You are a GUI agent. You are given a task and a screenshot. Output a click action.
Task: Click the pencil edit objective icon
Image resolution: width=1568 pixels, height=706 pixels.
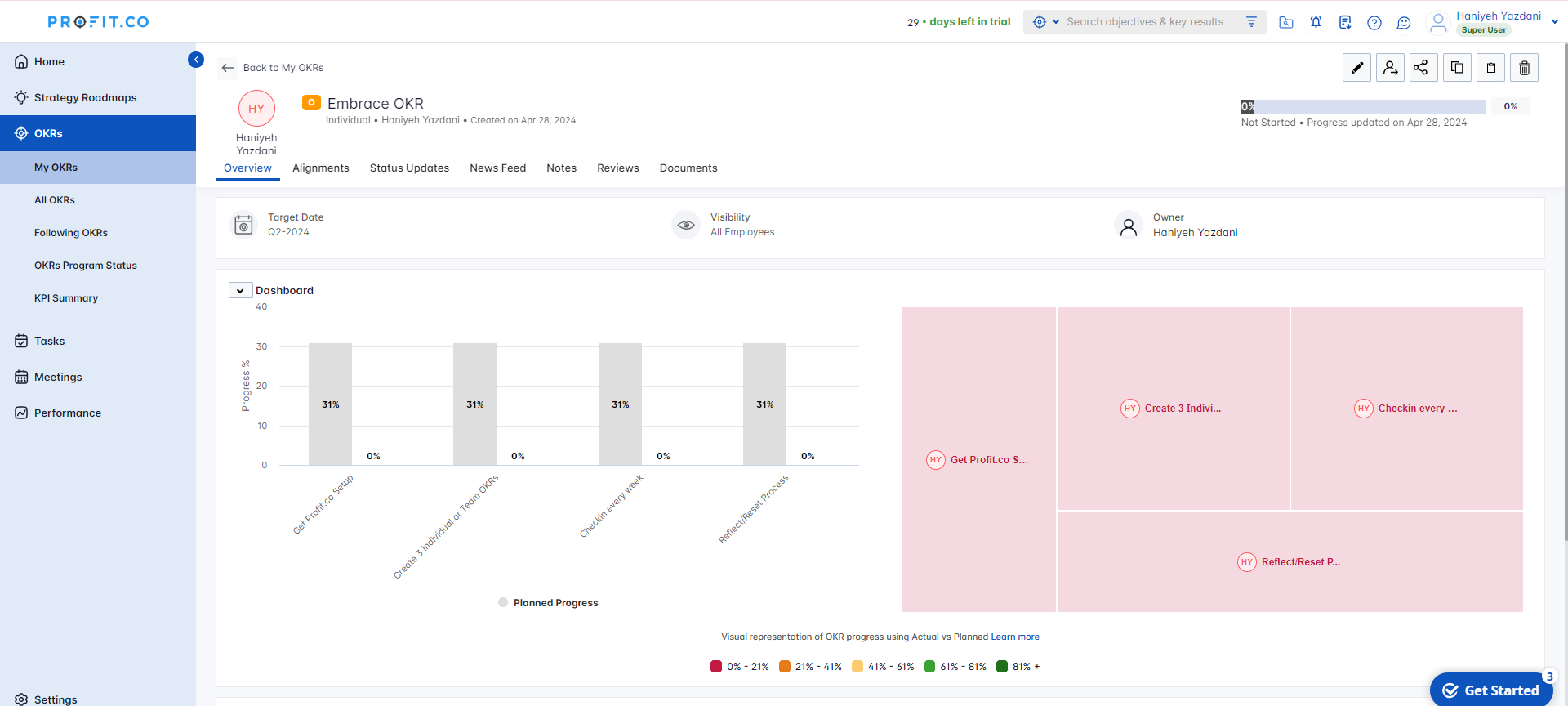click(x=1356, y=68)
